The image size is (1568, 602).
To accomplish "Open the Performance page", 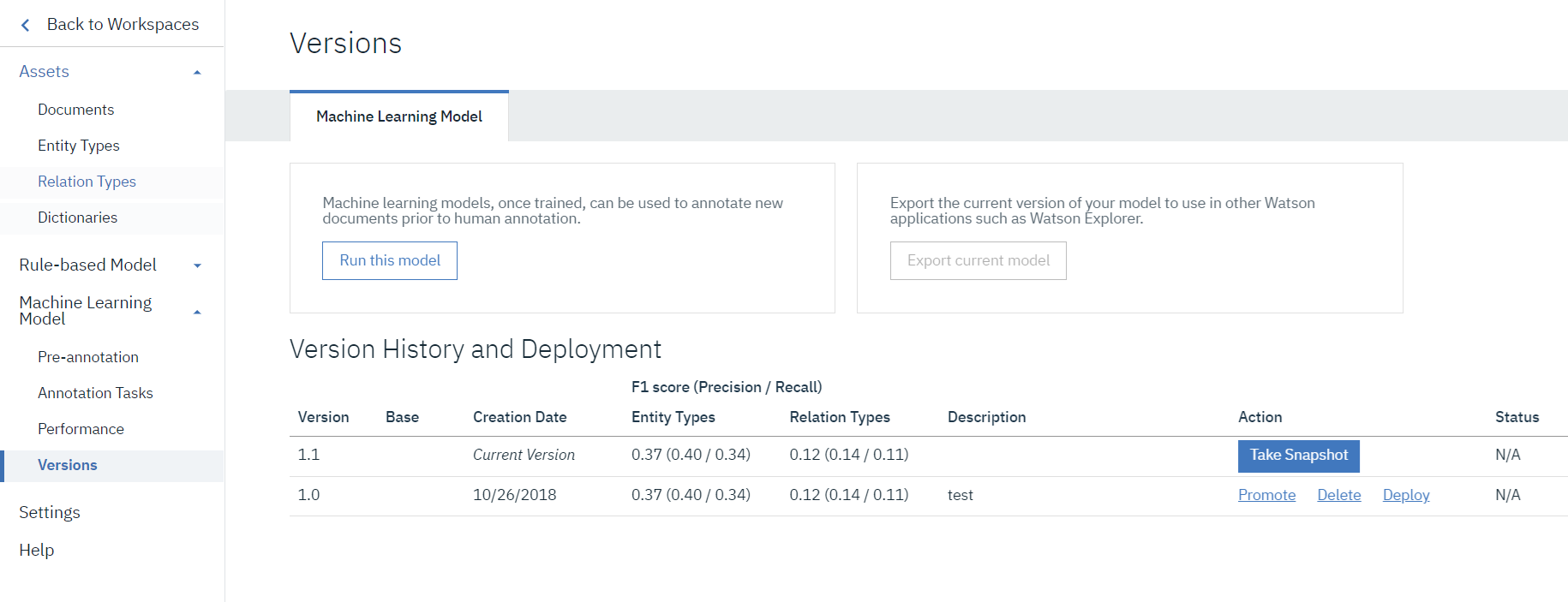I will [81, 429].
